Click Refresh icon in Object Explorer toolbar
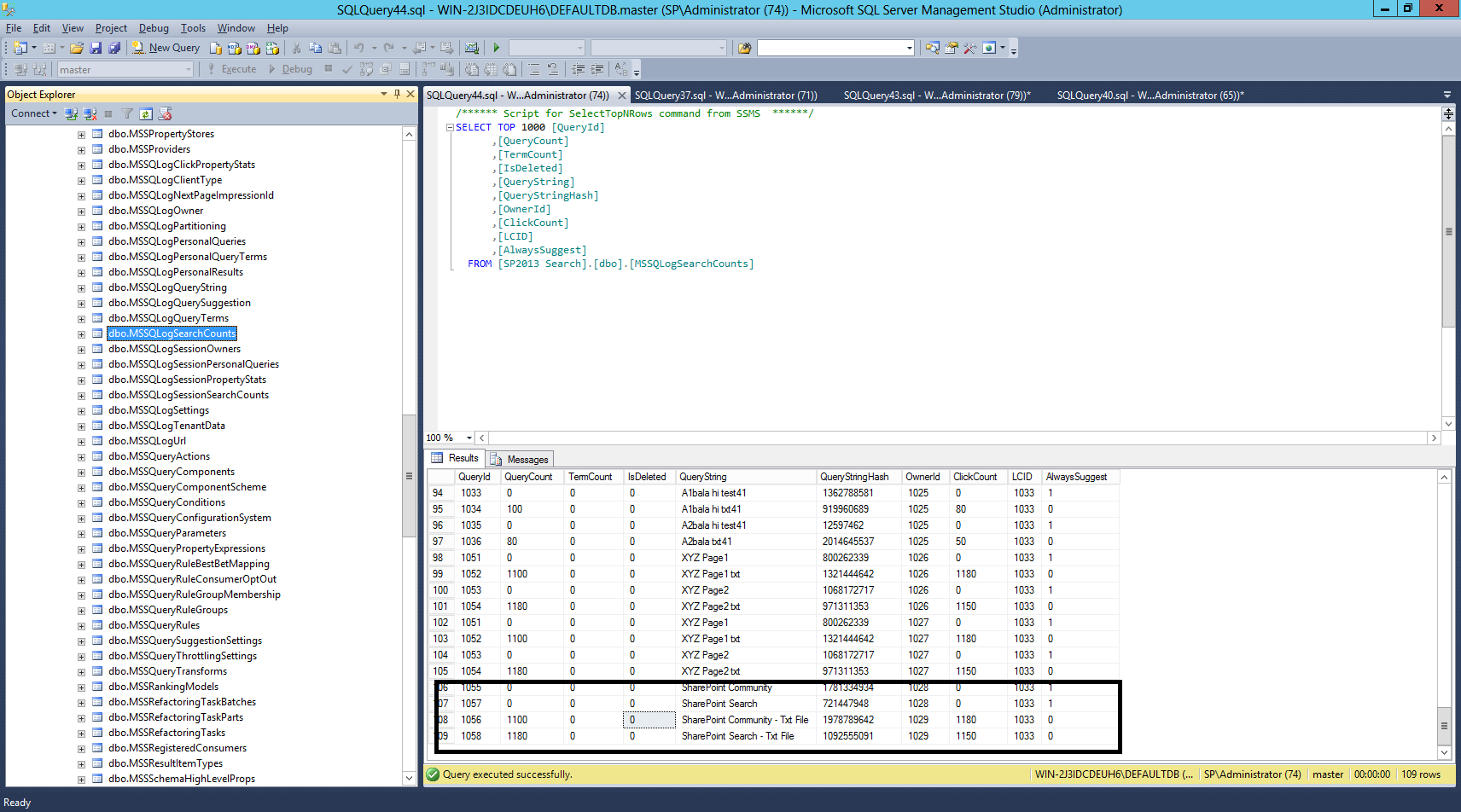 (146, 113)
